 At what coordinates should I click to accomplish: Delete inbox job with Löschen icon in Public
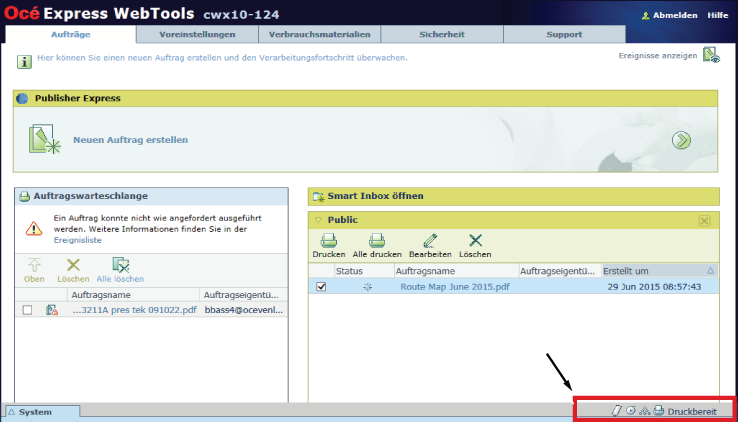pos(475,240)
